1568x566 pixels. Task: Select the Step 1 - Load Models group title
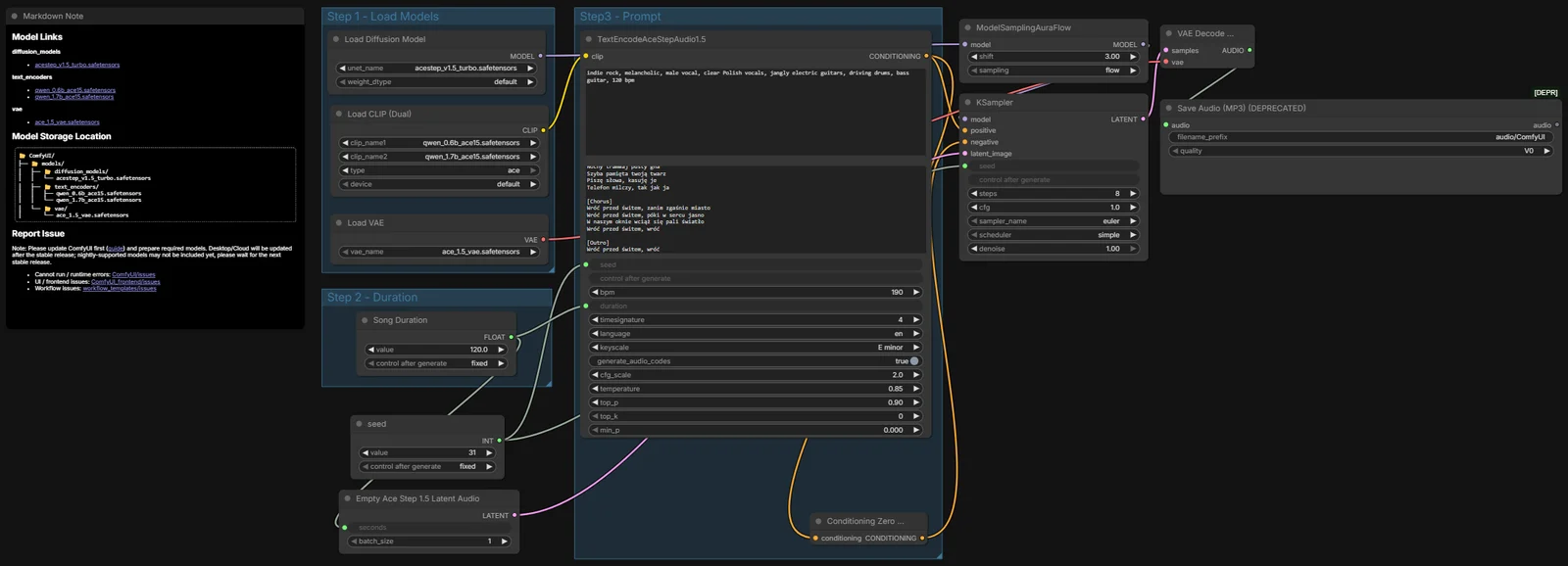click(x=383, y=17)
